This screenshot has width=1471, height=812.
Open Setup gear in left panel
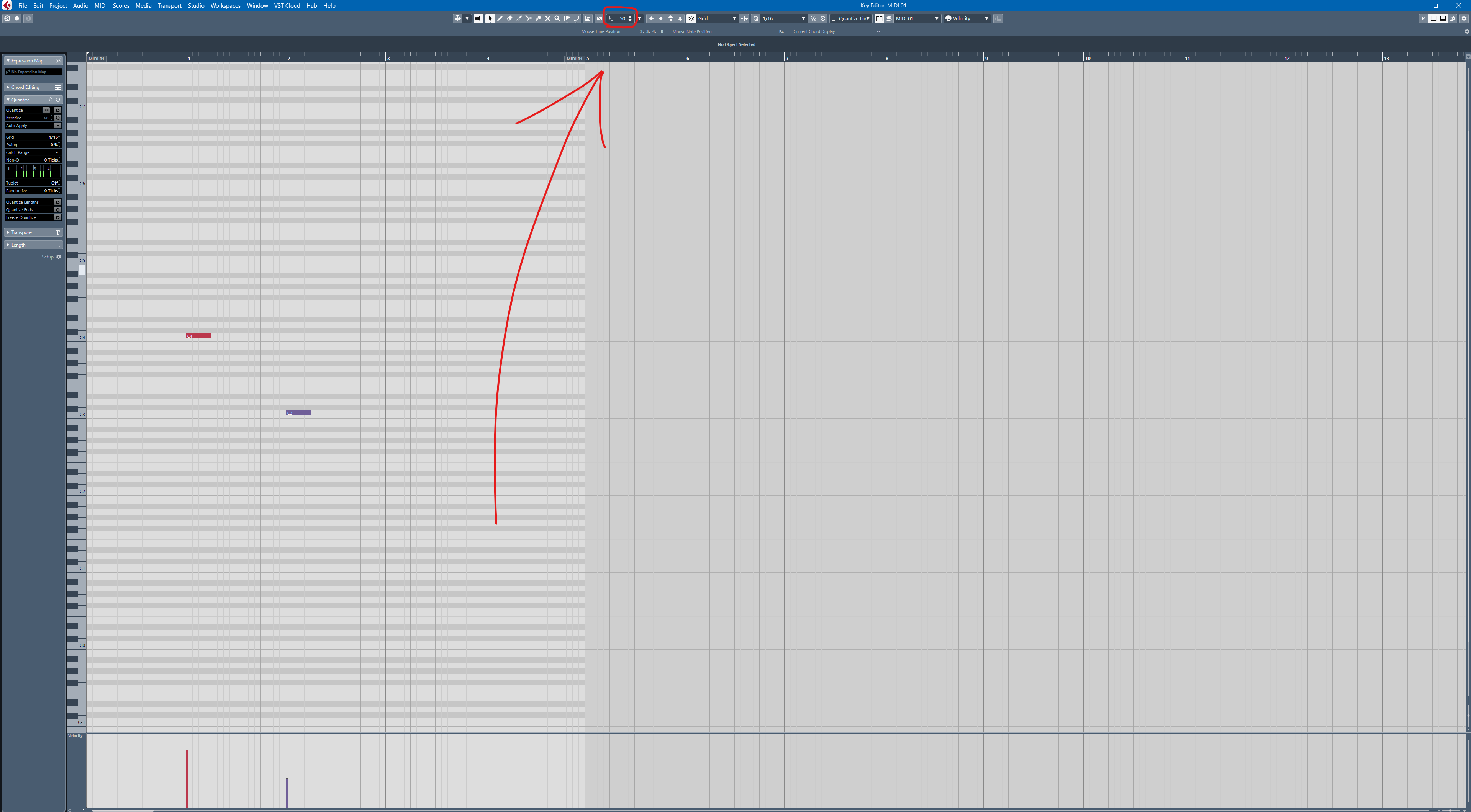click(58, 257)
